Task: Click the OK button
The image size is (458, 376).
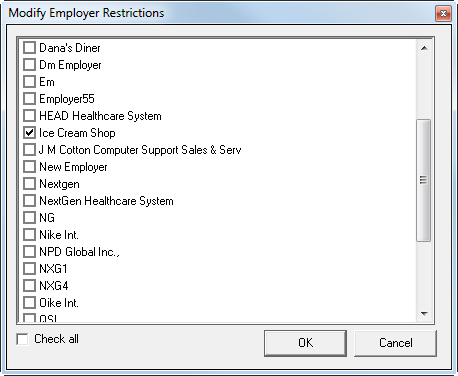Action: coord(305,343)
